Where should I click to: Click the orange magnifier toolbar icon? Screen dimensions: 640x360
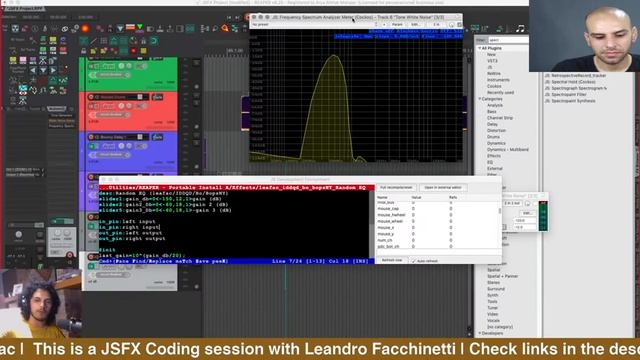tap(225, 28)
